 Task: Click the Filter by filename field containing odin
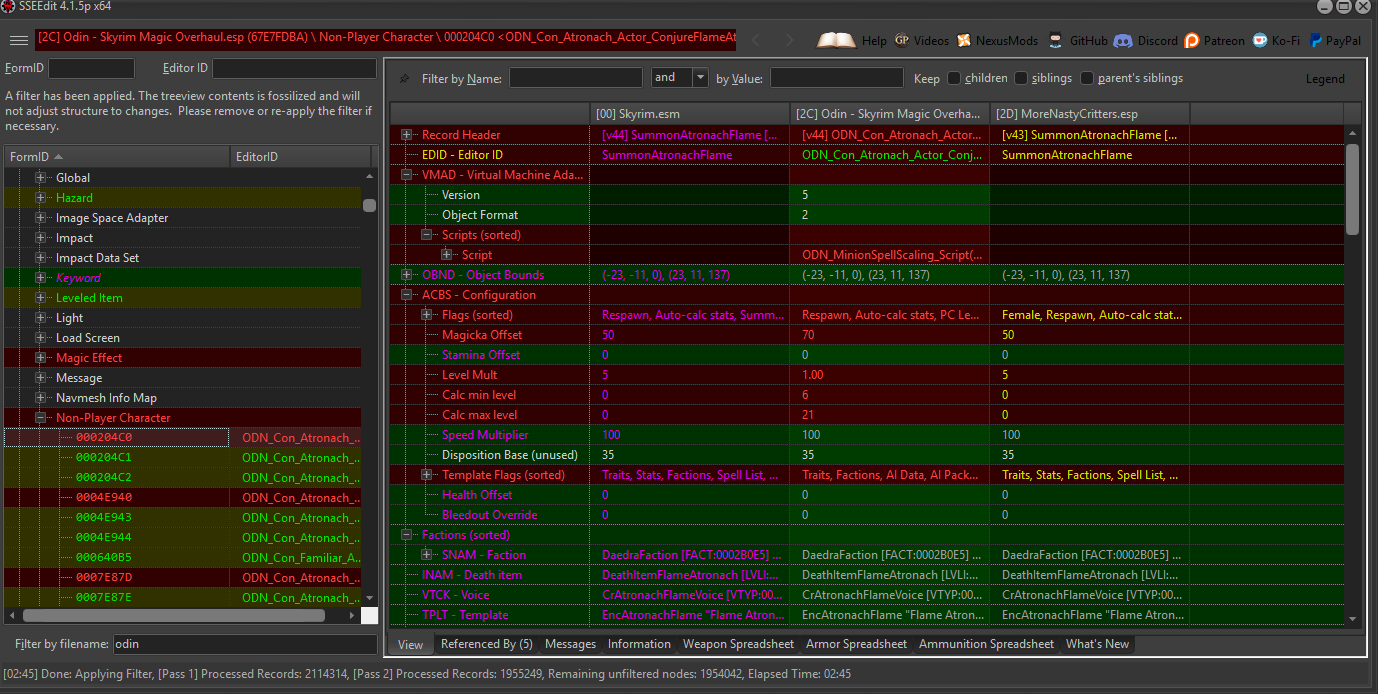click(245, 644)
